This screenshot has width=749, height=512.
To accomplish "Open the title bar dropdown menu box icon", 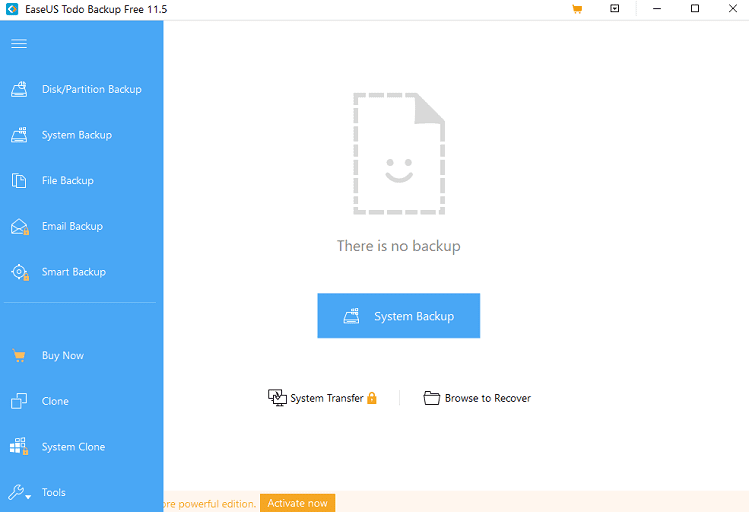I will pyautogui.click(x=615, y=8).
